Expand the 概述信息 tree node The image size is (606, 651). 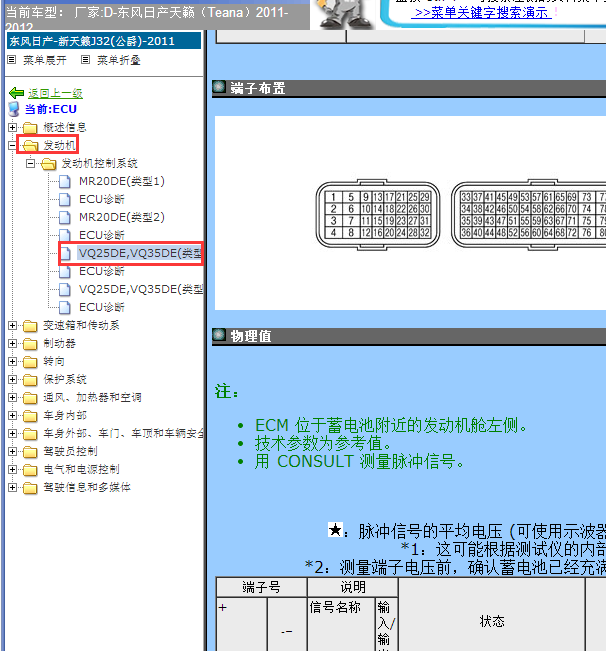click(12, 127)
